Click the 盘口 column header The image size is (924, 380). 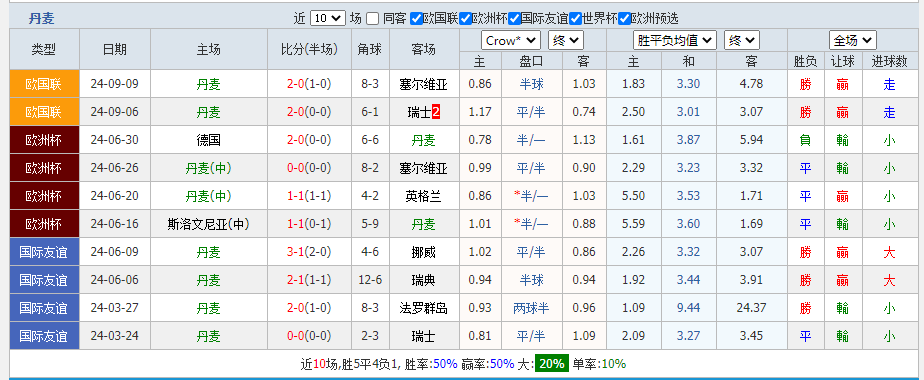pos(532,61)
